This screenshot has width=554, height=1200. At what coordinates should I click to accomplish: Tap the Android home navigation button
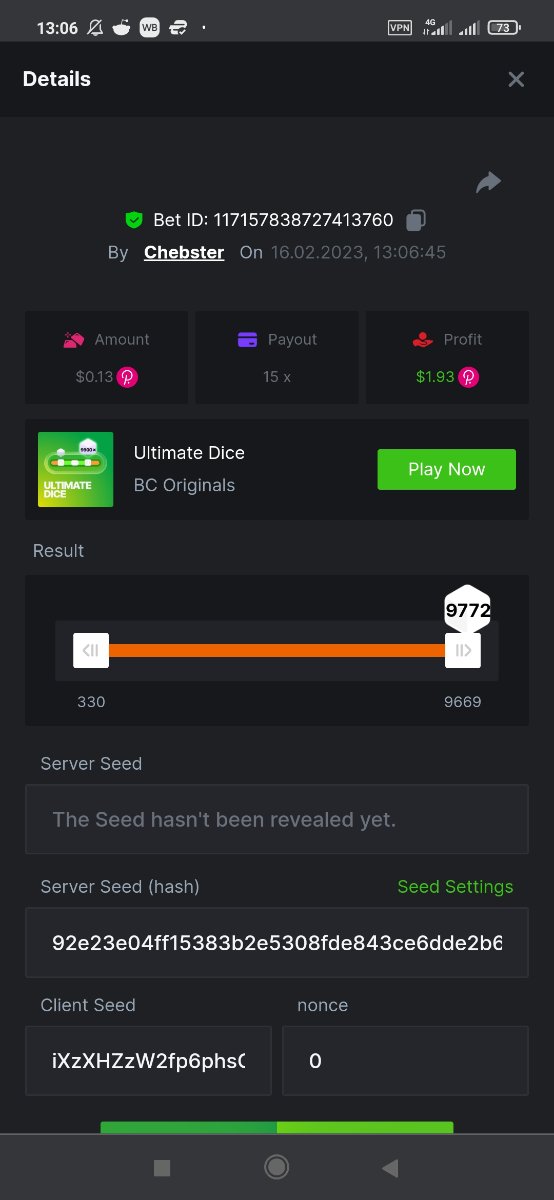277,1167
